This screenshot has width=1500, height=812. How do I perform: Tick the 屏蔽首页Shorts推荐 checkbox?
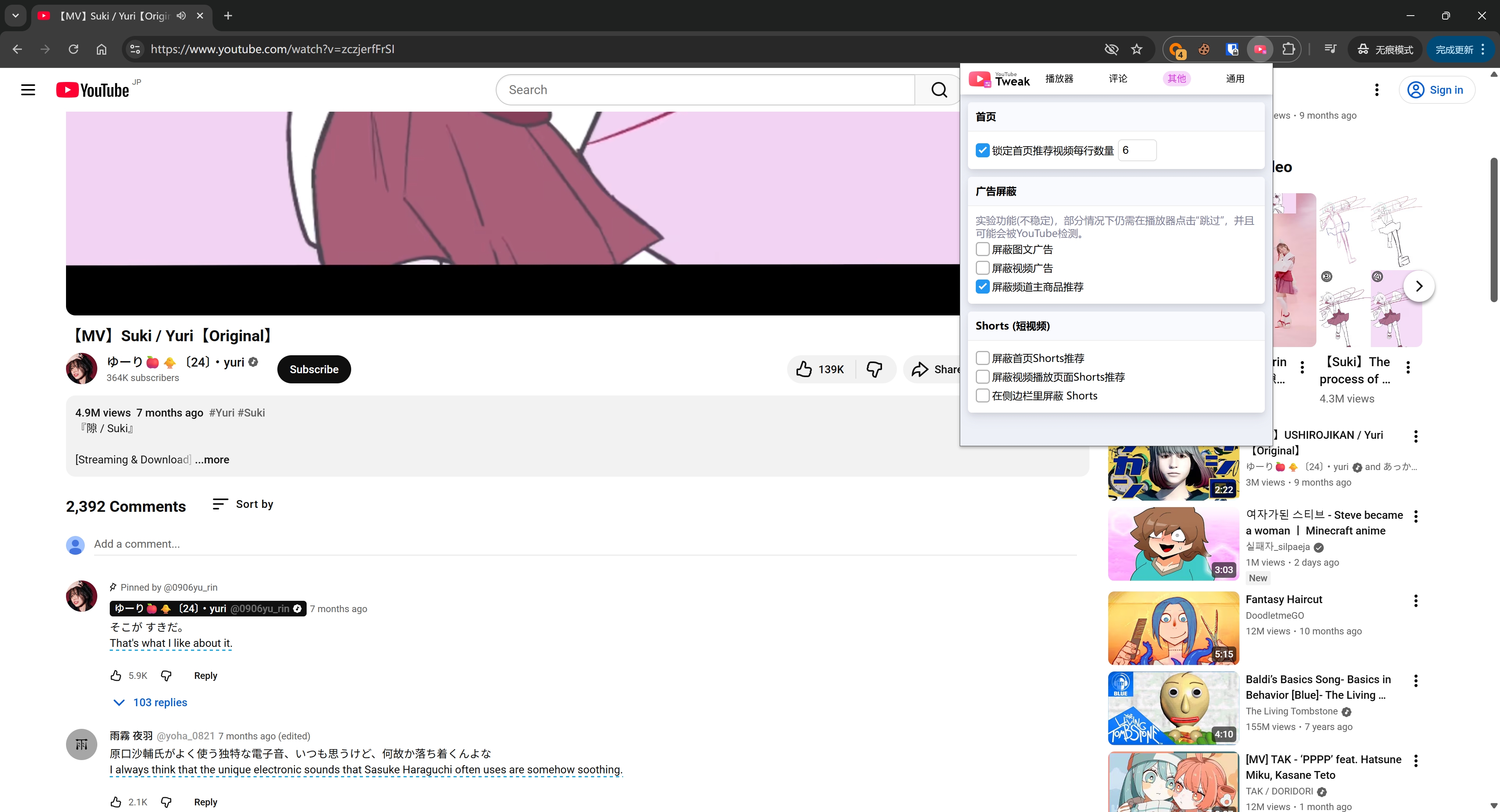pyautogui.click(x=982, y=358)
